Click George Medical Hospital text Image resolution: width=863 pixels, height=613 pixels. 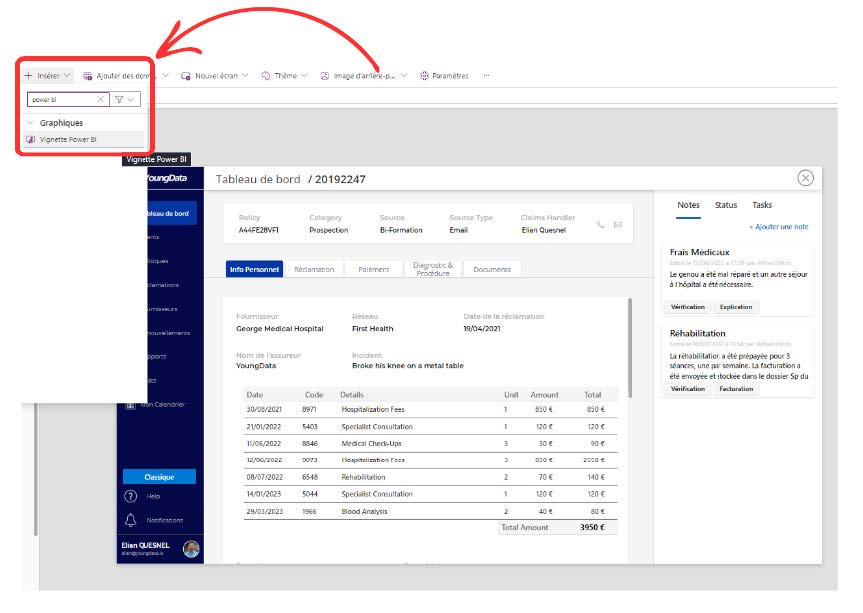coord(280,329)
